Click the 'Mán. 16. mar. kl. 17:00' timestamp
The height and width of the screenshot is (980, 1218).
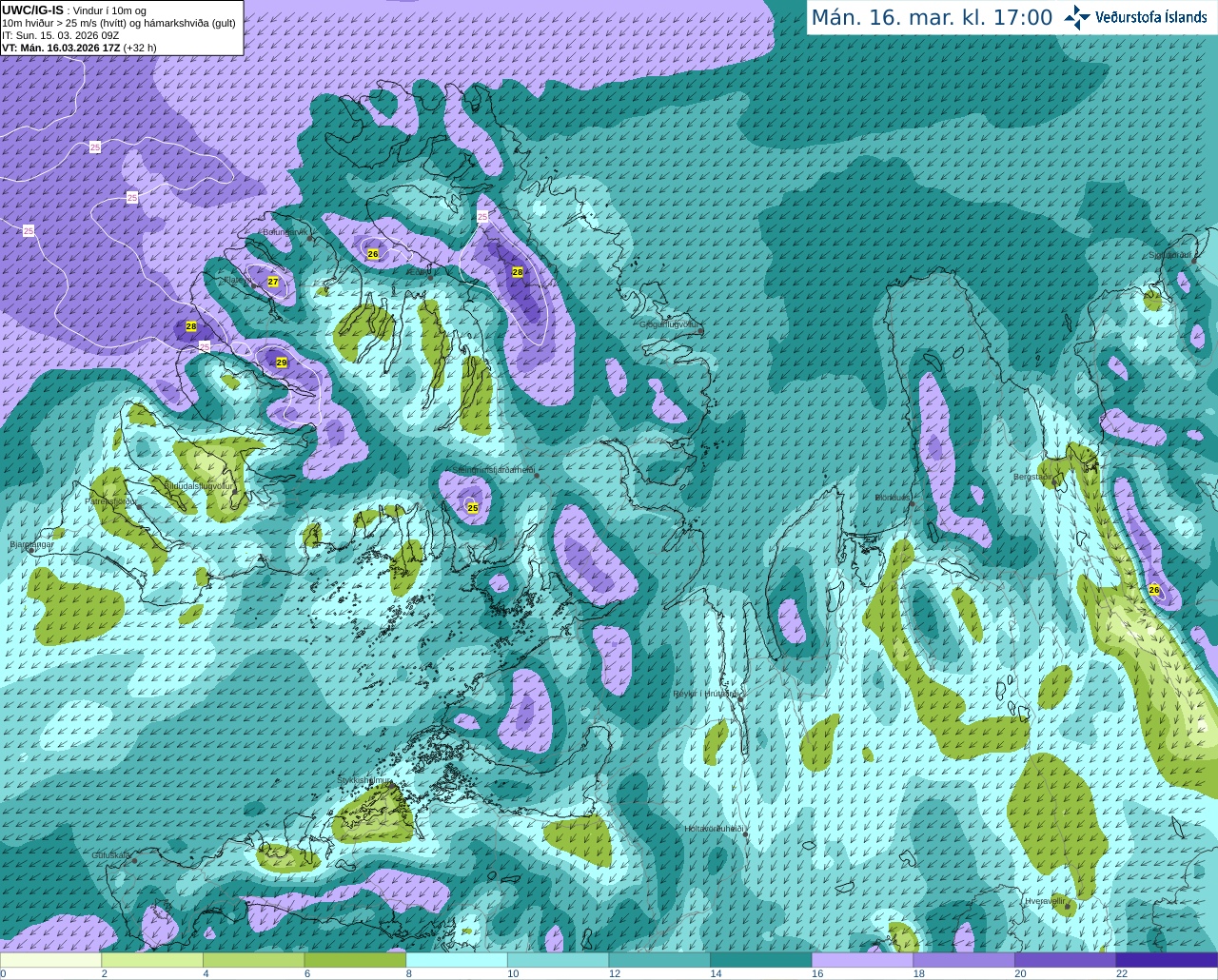pos(932,17)
